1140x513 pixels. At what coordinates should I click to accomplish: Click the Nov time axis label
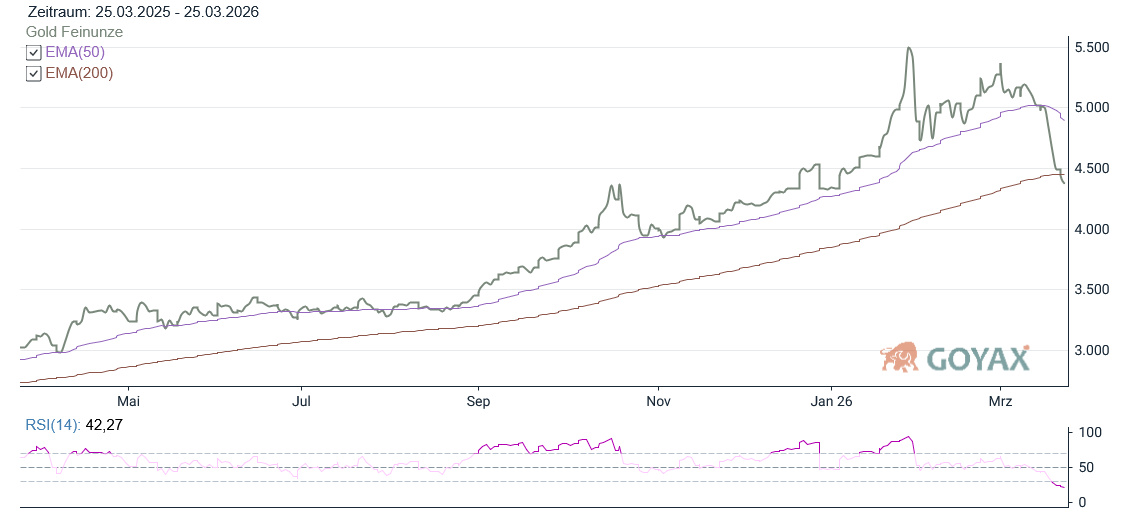(x=658, y=402)
